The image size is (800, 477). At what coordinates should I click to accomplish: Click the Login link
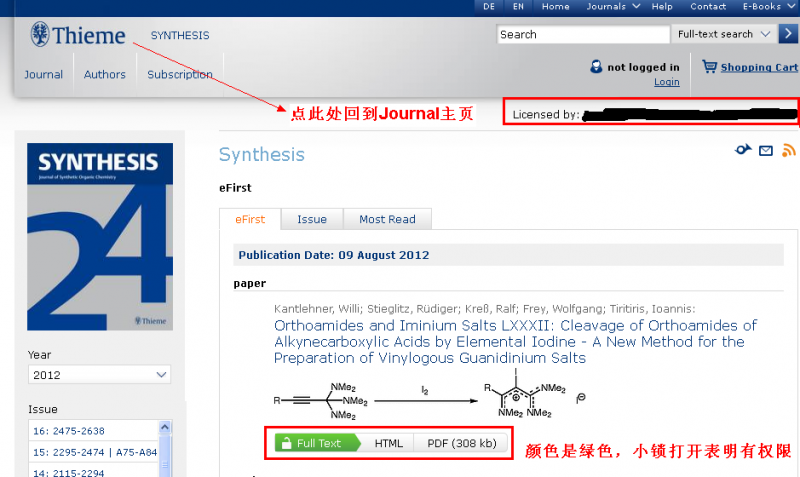click(x=667, y=82)
